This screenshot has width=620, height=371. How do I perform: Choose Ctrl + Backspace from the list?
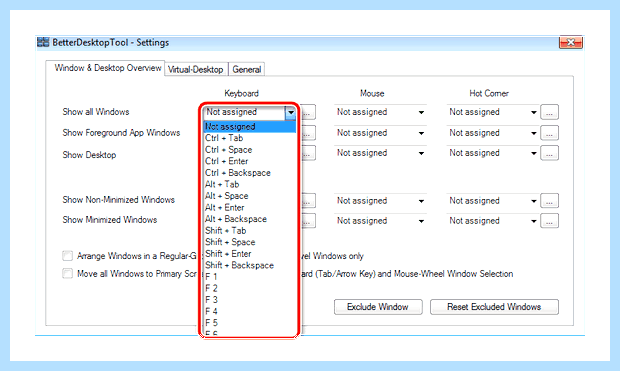(x=250, y=173)
